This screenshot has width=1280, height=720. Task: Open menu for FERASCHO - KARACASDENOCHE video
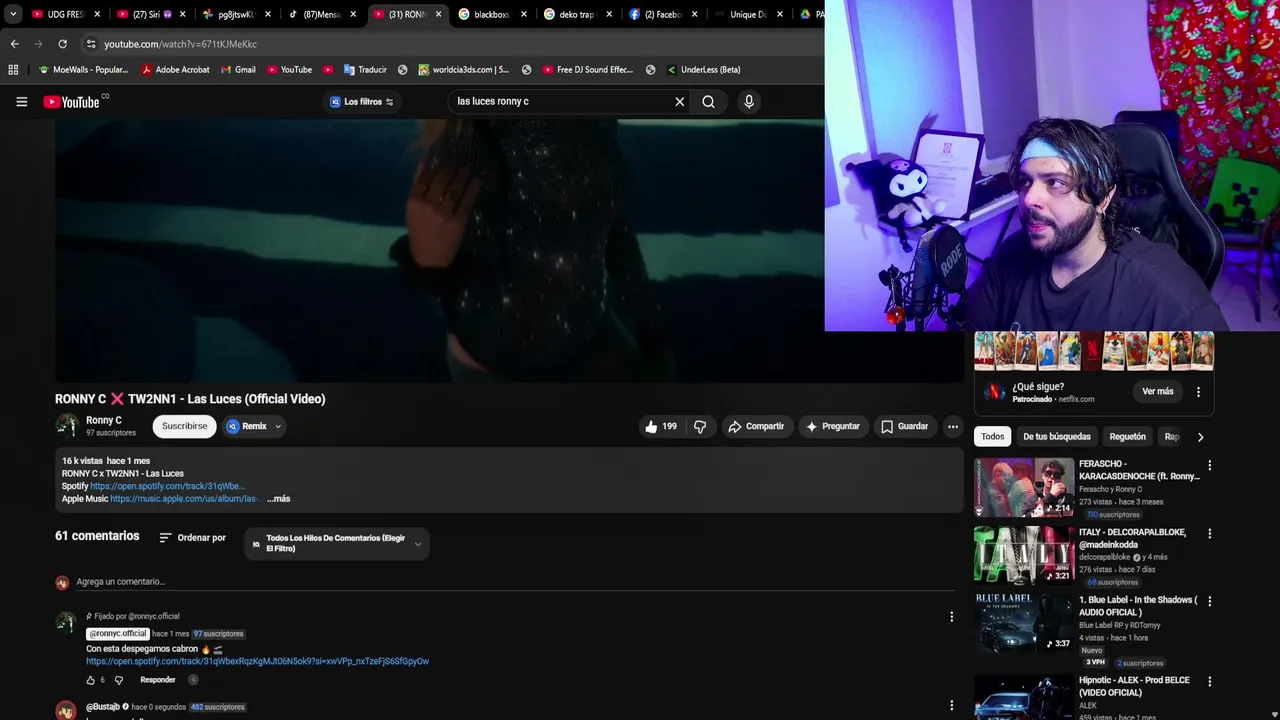pyautogui.click(x=1209, y=465)
